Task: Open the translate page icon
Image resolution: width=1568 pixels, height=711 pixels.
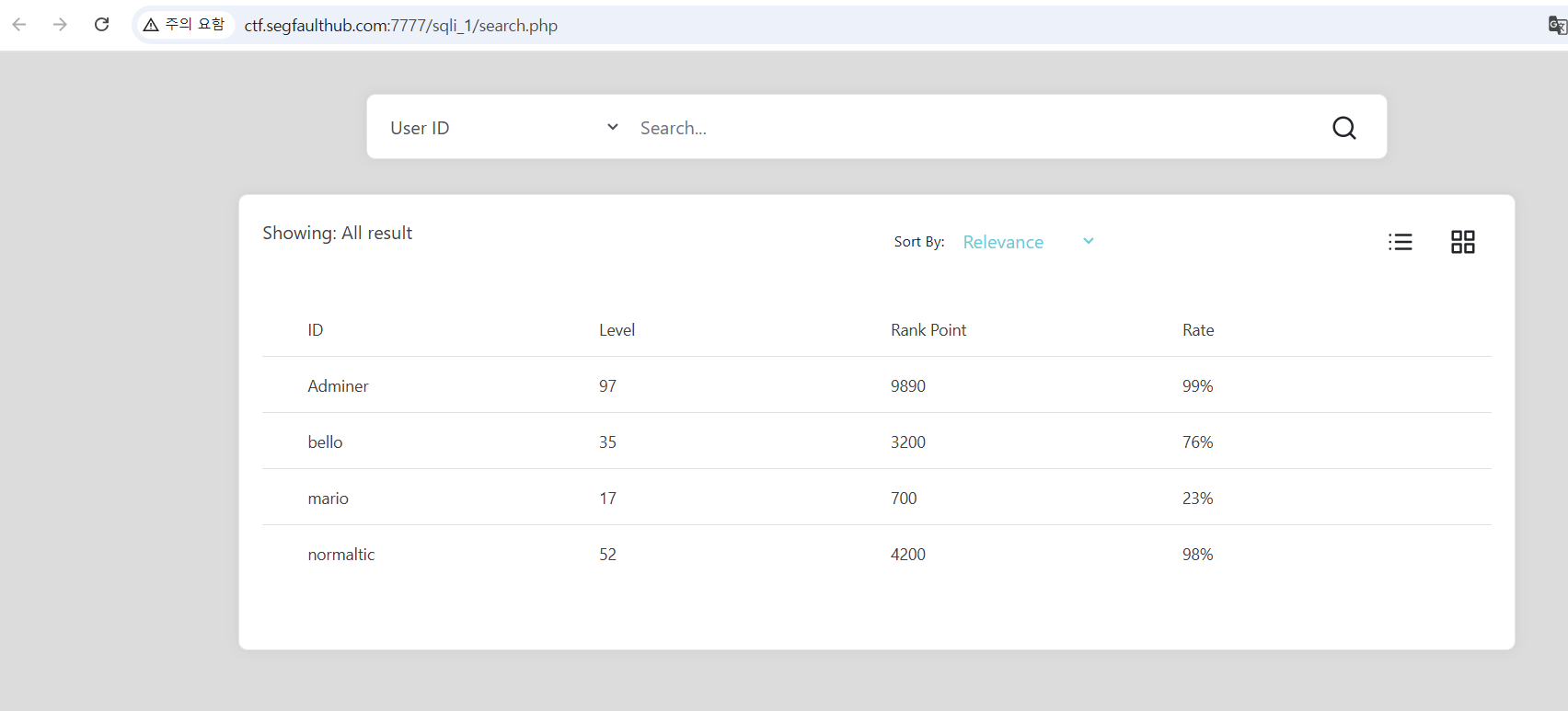Action: tap(1556, 25)
